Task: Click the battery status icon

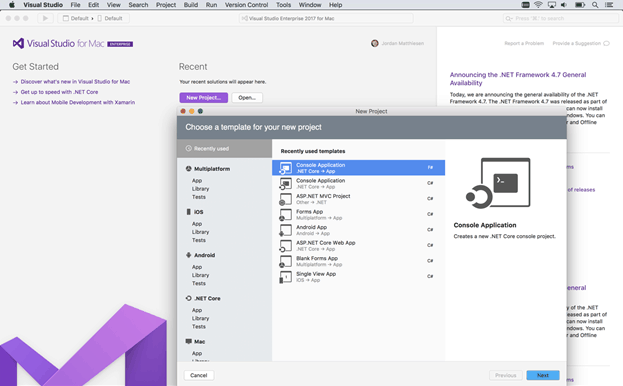Action: click(x=580, y=5)
